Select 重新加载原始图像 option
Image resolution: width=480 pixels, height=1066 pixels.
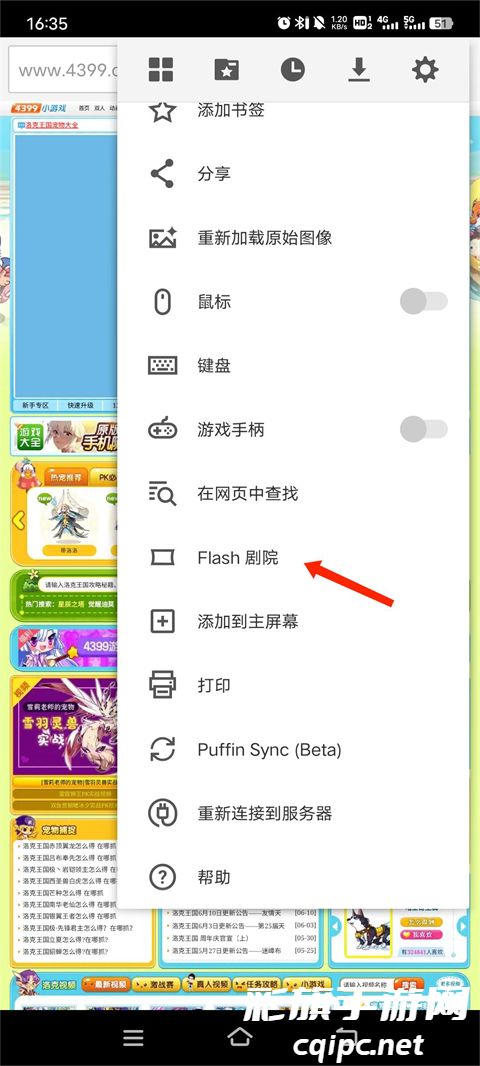coord(293,238)
